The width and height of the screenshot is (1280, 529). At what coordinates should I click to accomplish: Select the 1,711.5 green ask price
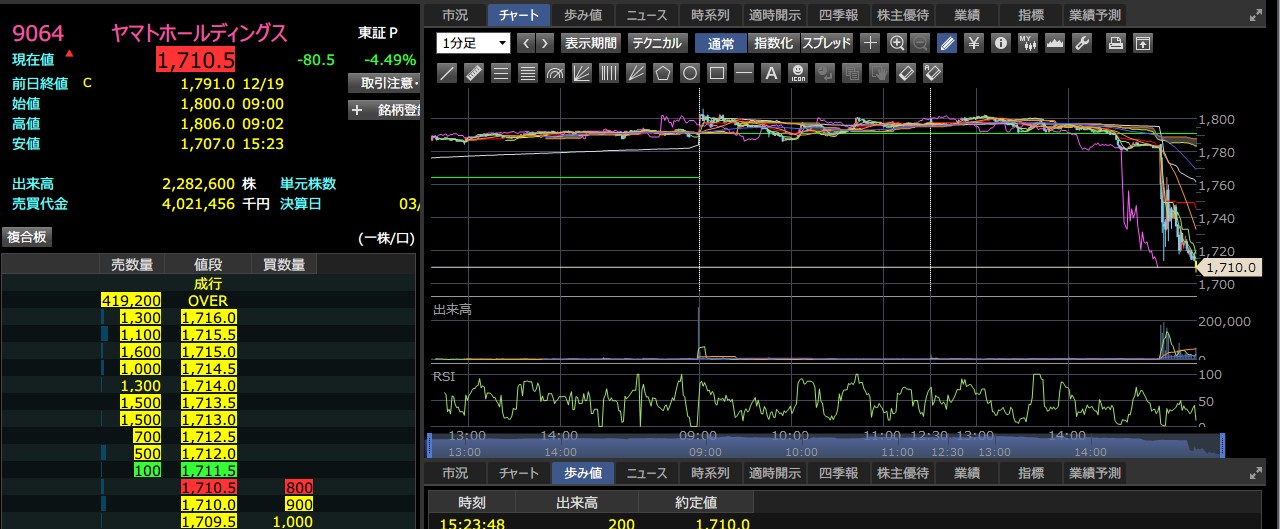tap(209, 469)
